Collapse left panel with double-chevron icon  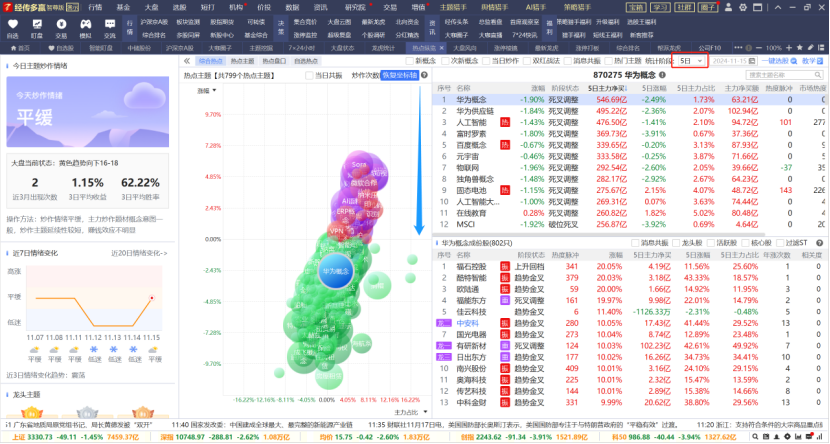pyautogui.click(x=187, y=61)
